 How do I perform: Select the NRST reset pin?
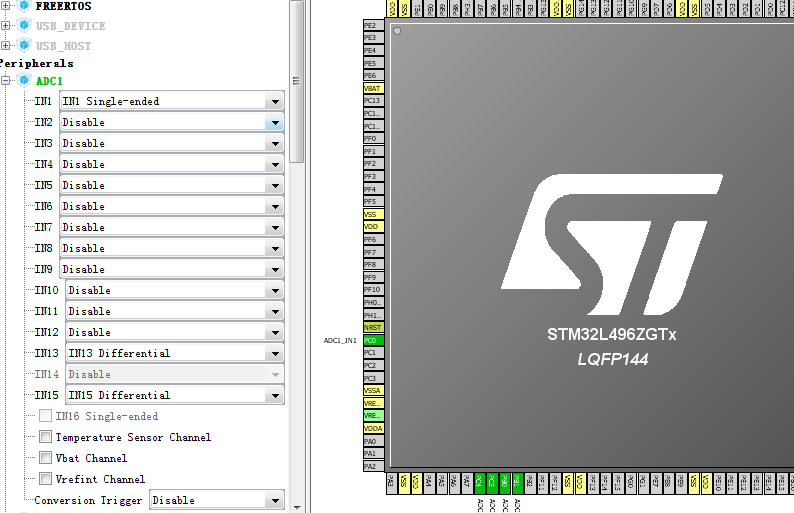pos(373,328)
